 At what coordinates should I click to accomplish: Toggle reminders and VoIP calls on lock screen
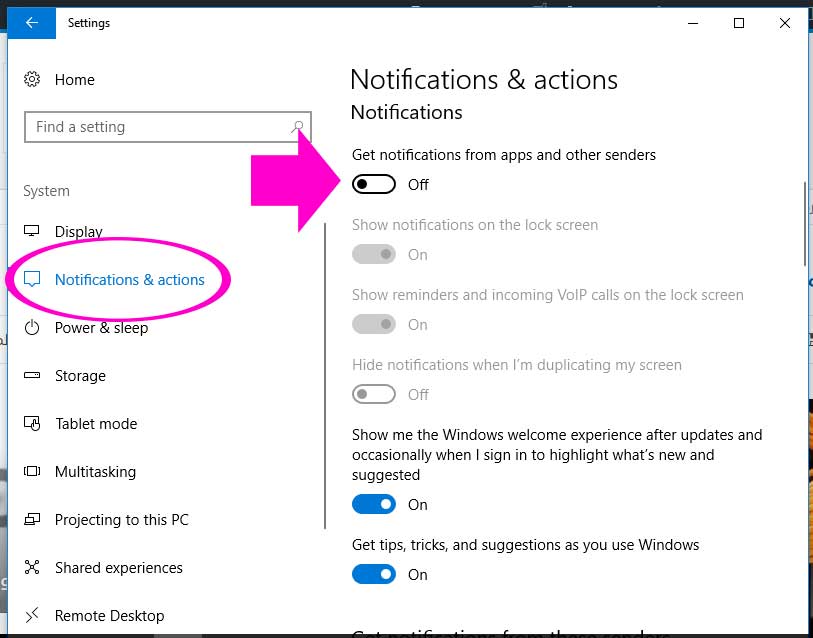[x=373, y=324]
